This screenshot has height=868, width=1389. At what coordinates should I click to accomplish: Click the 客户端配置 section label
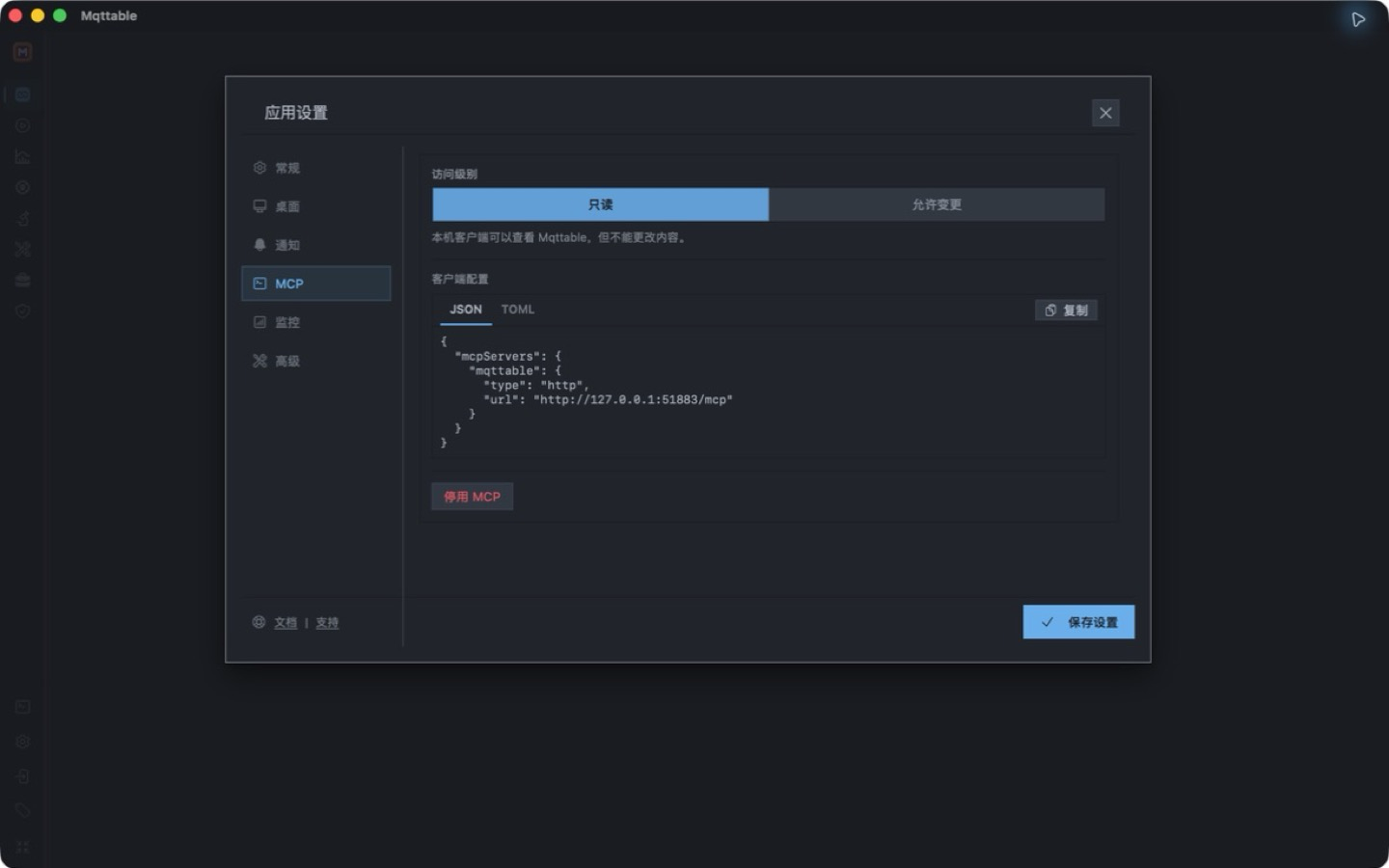click(x=460, y=279)
